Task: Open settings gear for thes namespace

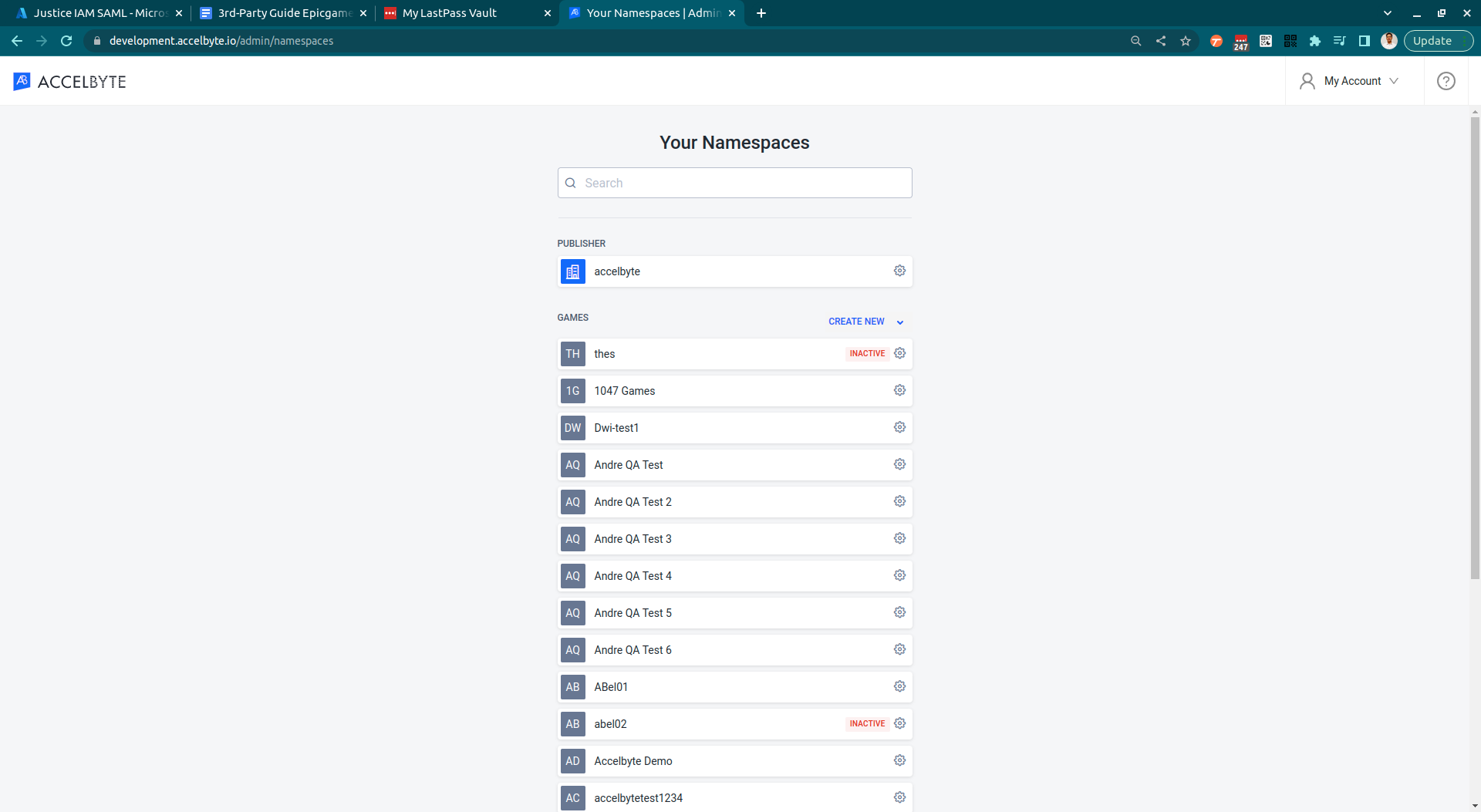Action: 899,353
